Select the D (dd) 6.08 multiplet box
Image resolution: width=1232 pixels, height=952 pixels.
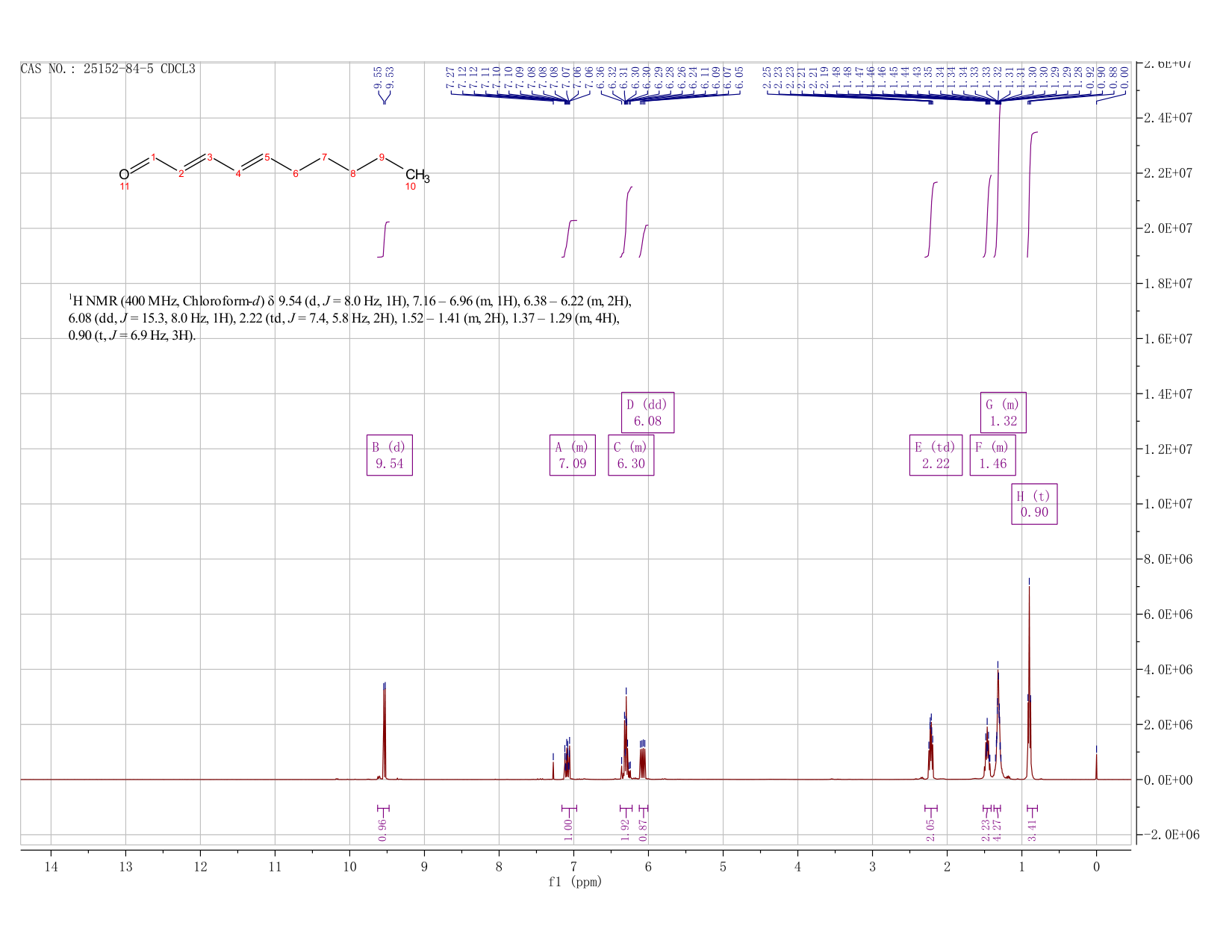648,412
